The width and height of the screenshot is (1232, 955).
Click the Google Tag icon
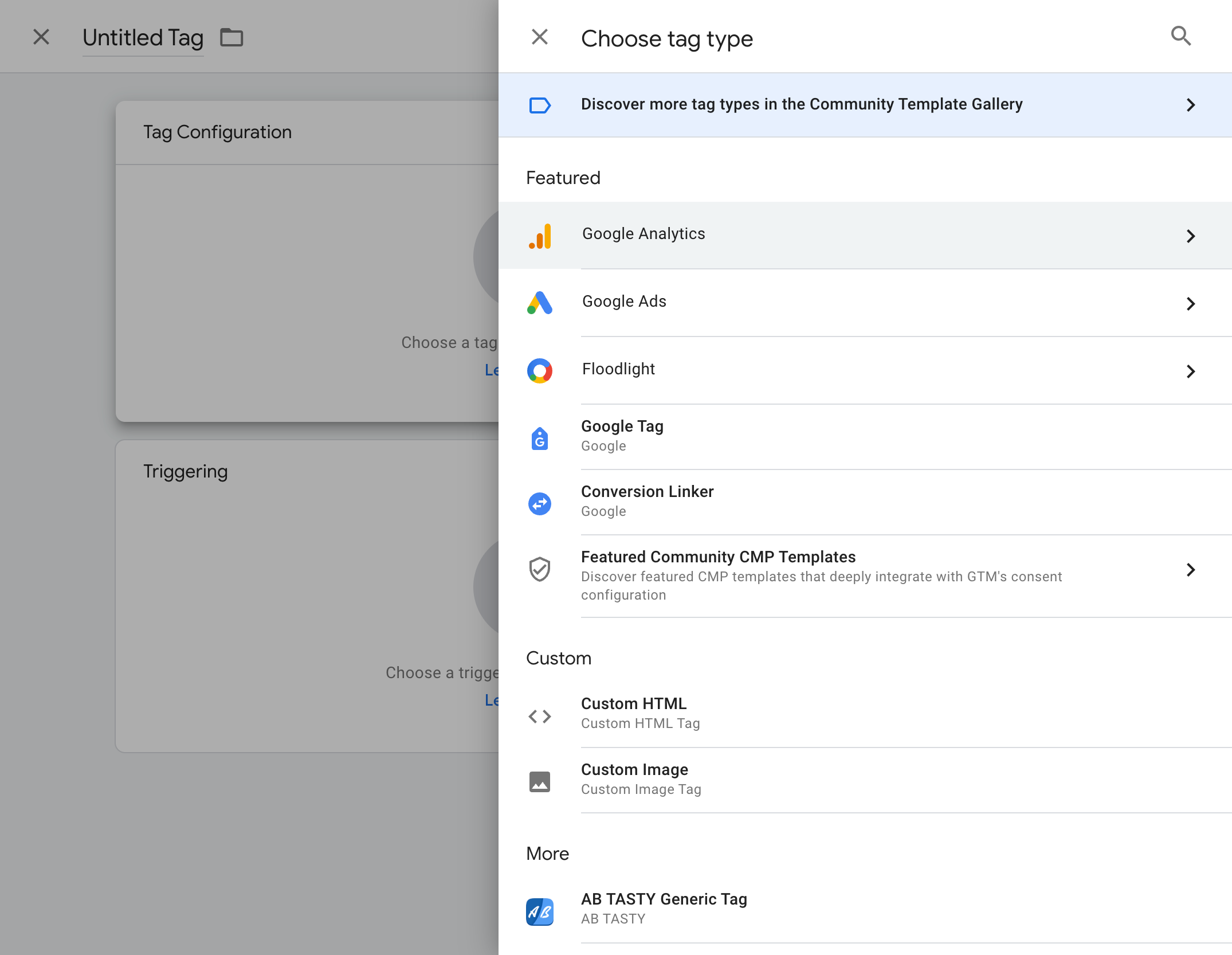click(539, 439)
